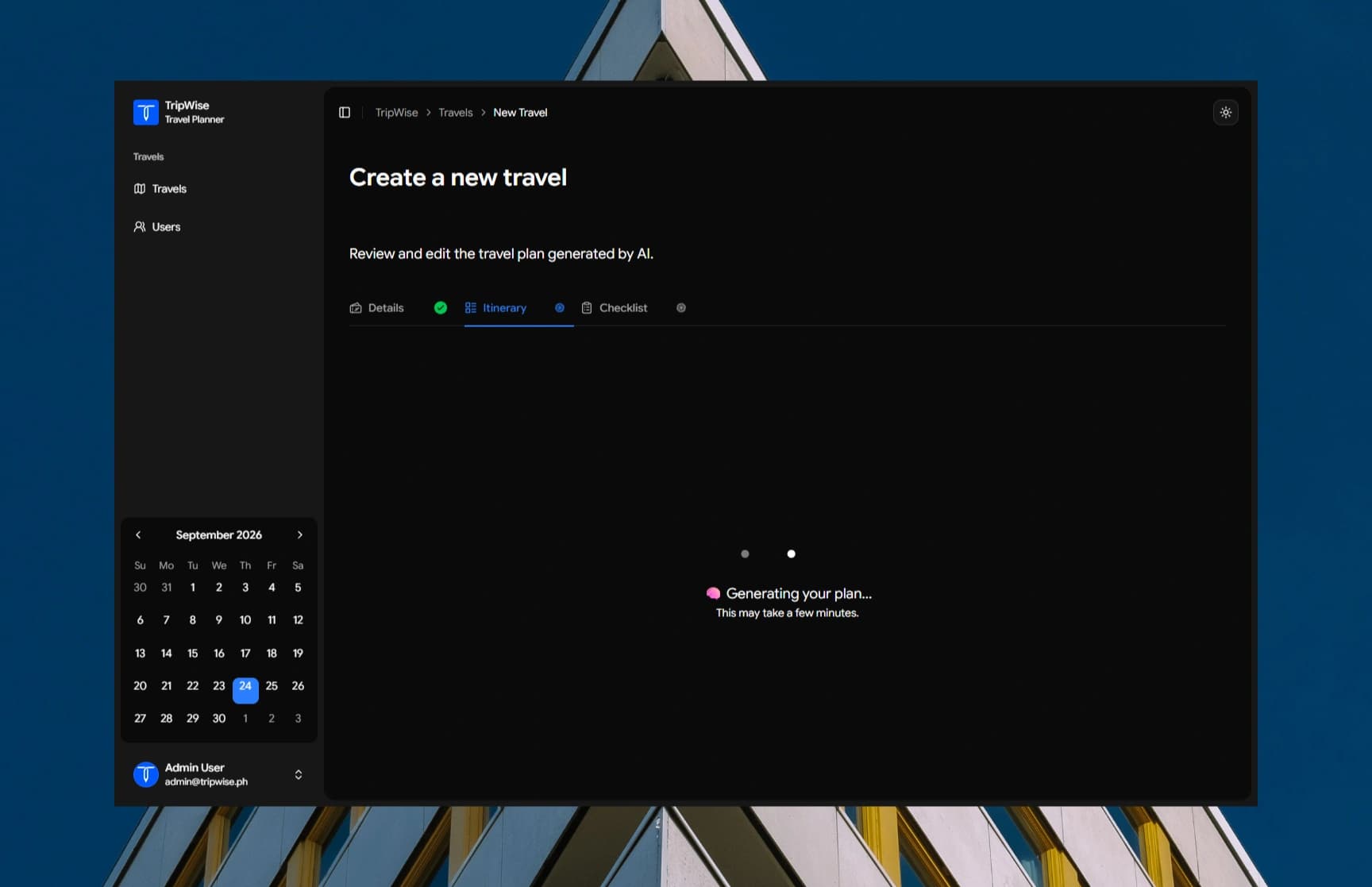Select September 19 in calendar
Viewport: 1372px width, 887px height.
coord(298,654)
